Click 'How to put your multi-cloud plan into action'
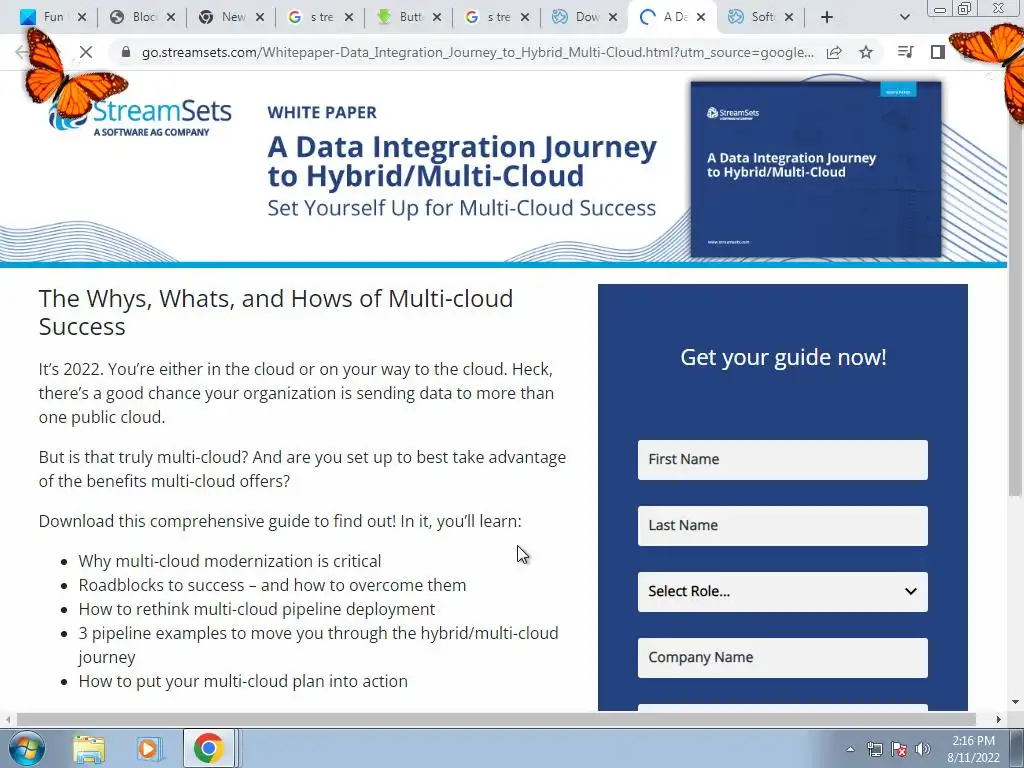 pyautogui.click(x=243, y=681)
